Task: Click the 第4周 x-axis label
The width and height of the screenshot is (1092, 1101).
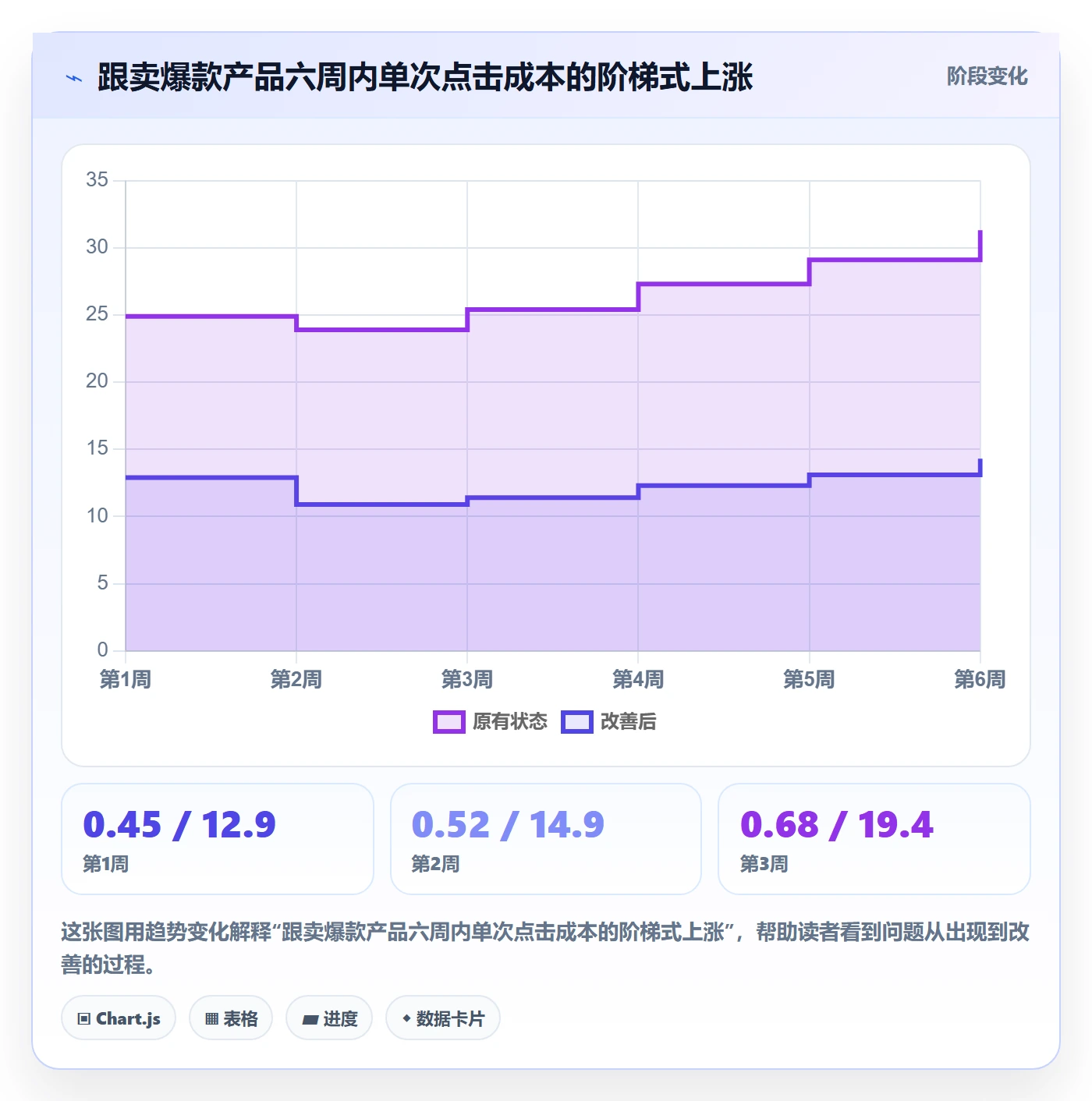Action: (638, 679)
